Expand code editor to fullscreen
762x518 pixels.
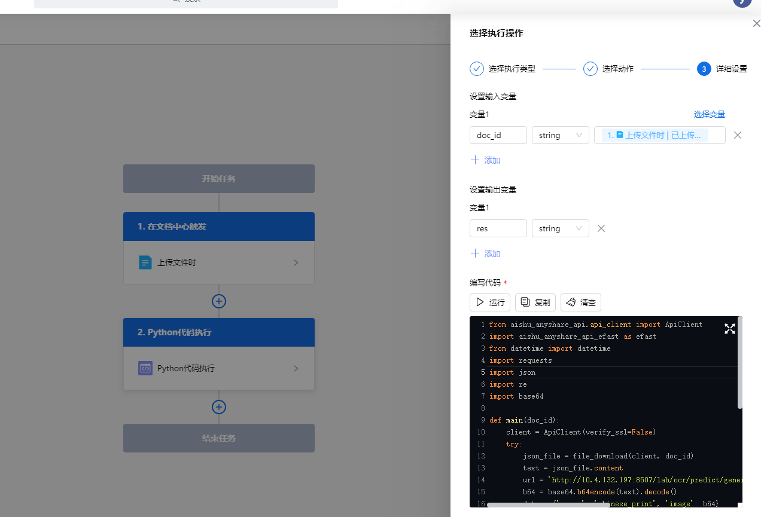tap(730, 329)
